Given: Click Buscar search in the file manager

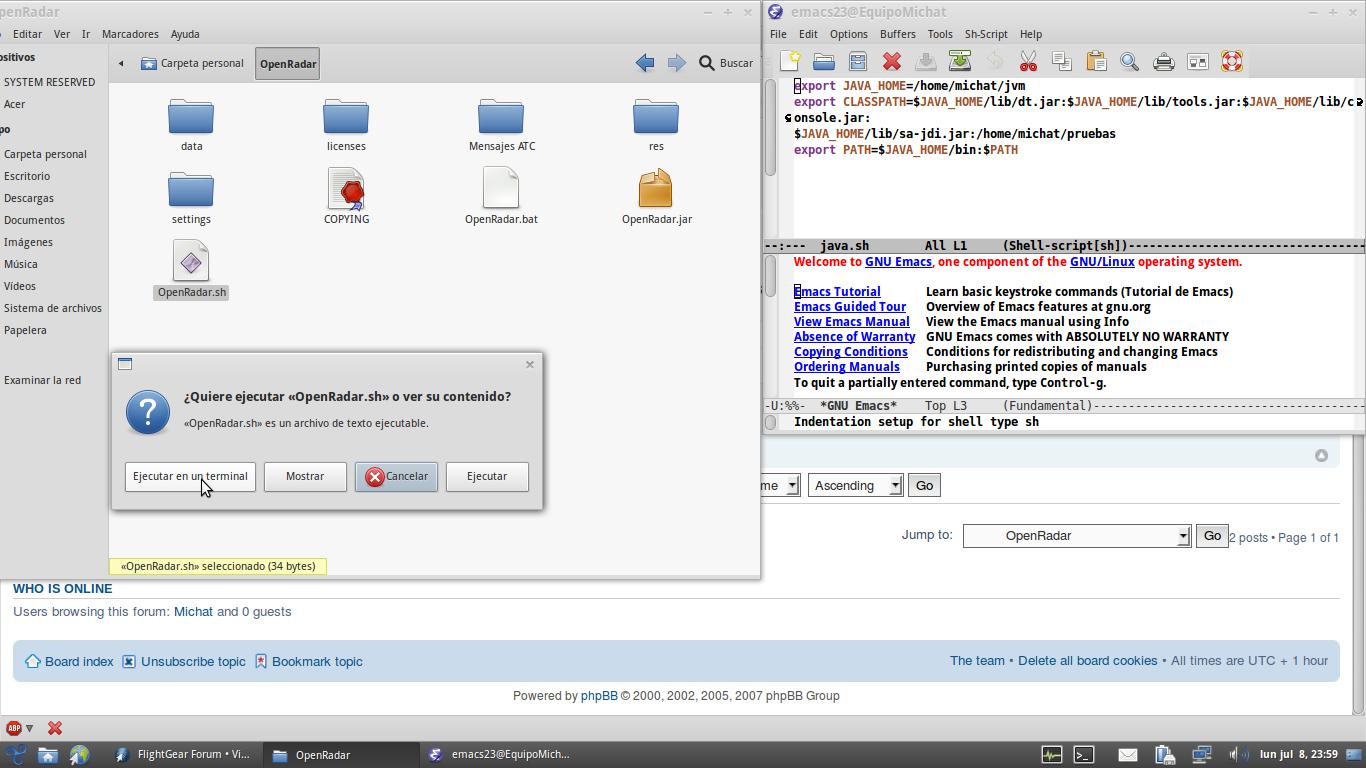Looking at the screenshot, I should (726, 63).
